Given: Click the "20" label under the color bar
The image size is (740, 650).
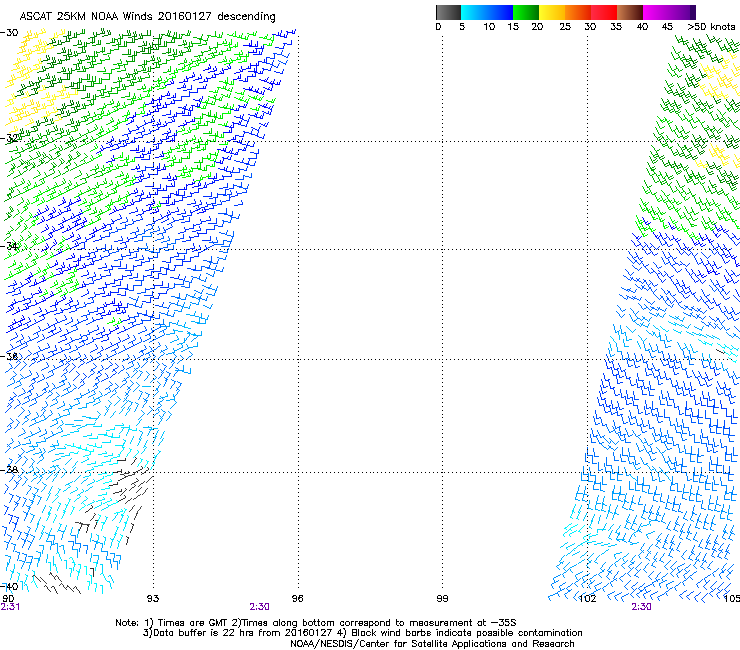Looking at the screenshot, I should click(x=537, y=27).
